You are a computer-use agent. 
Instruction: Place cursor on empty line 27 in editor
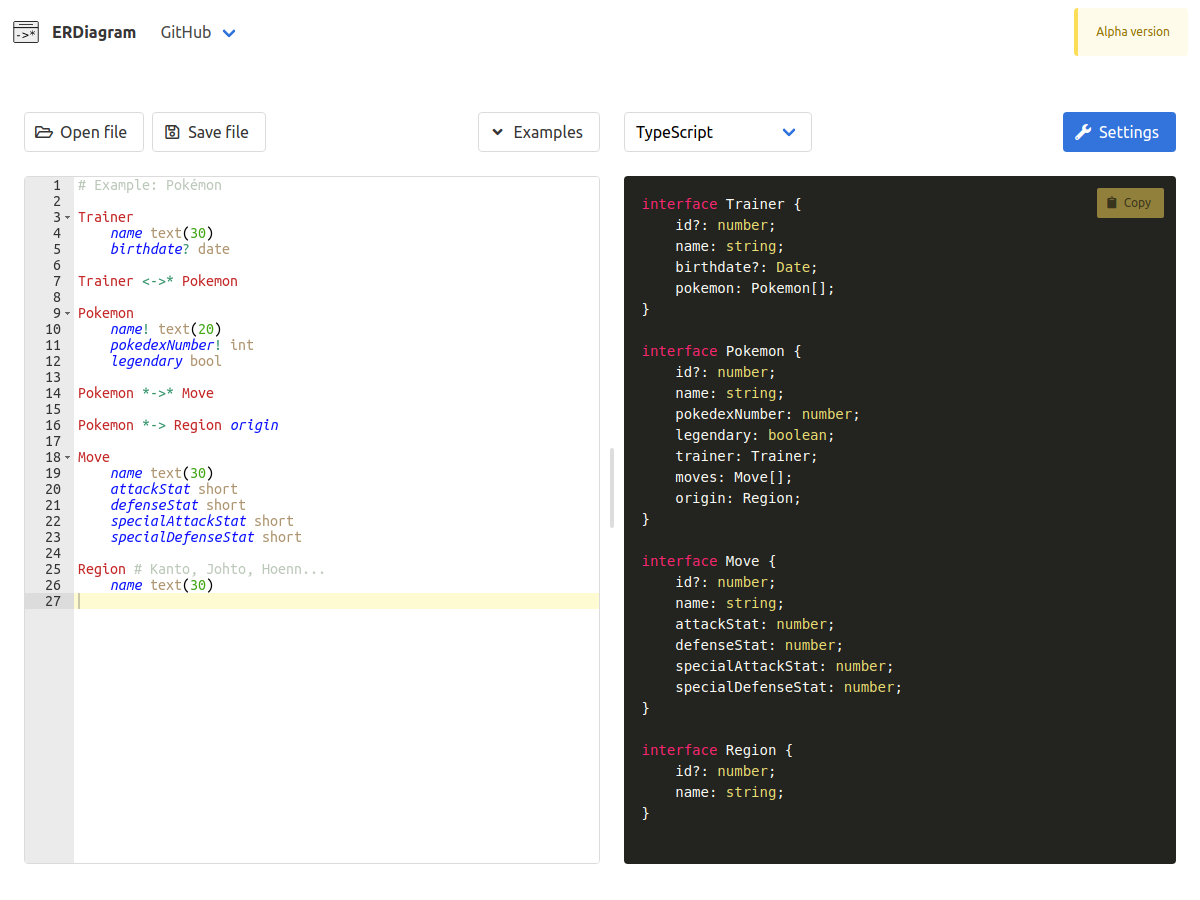coord(337,601)
